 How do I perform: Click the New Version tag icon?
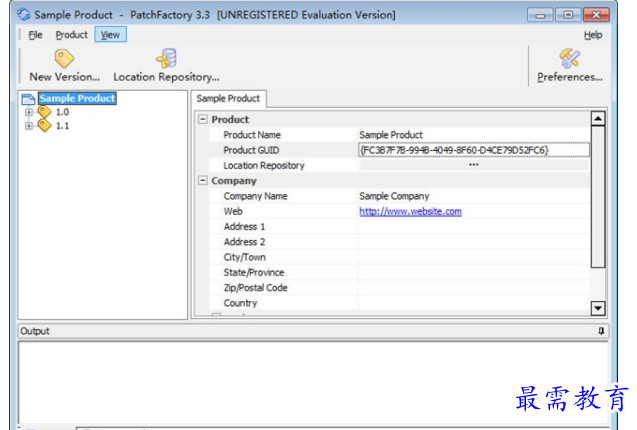(x=64, y=59)
